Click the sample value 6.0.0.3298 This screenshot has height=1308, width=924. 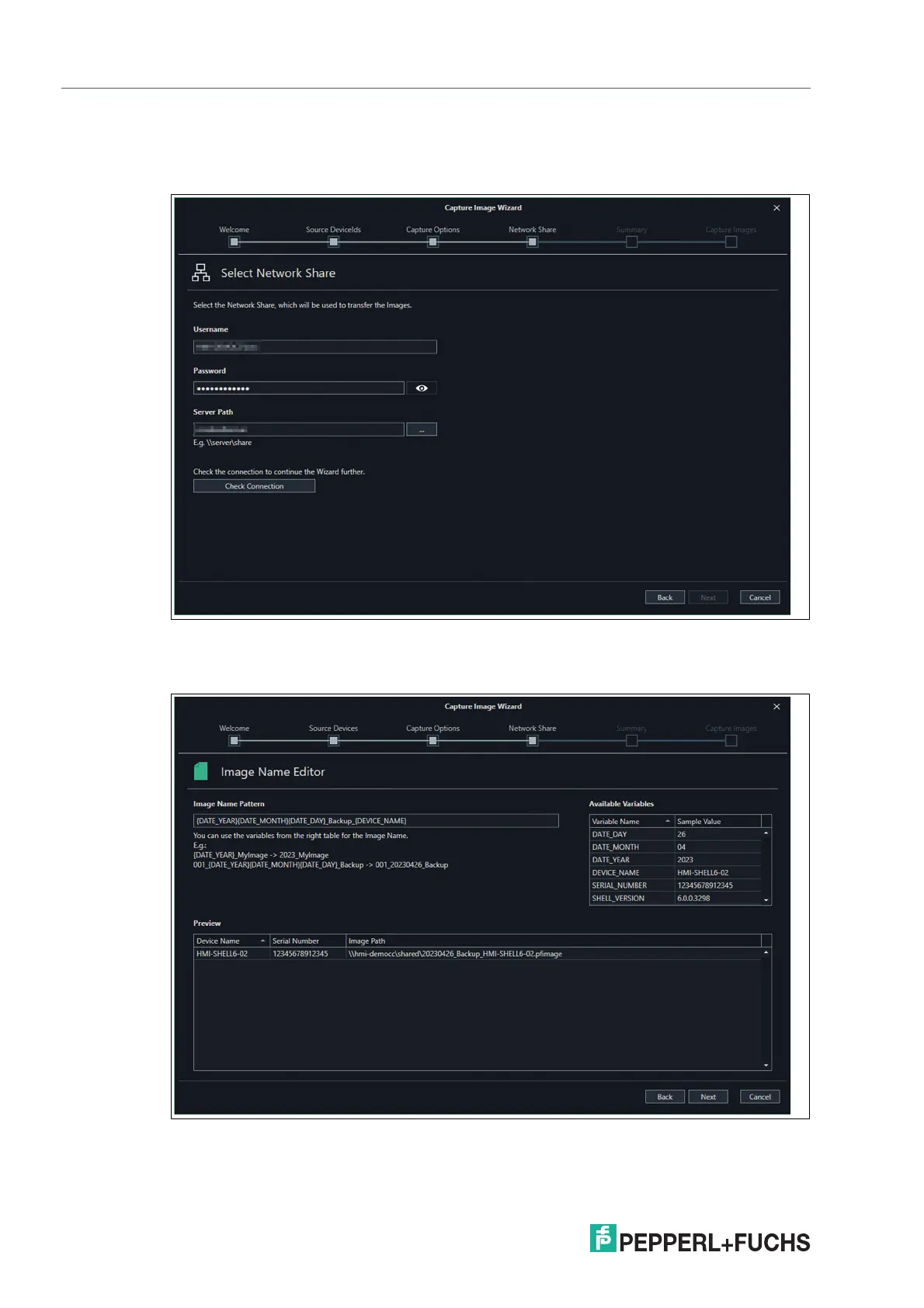[693, 899]
